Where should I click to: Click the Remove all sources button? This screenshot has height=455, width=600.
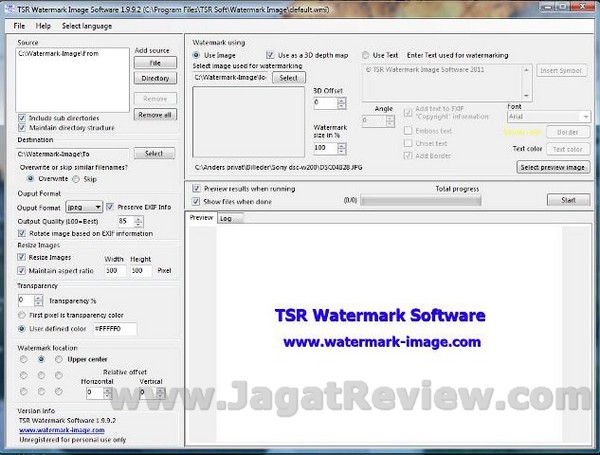point(154,115)
